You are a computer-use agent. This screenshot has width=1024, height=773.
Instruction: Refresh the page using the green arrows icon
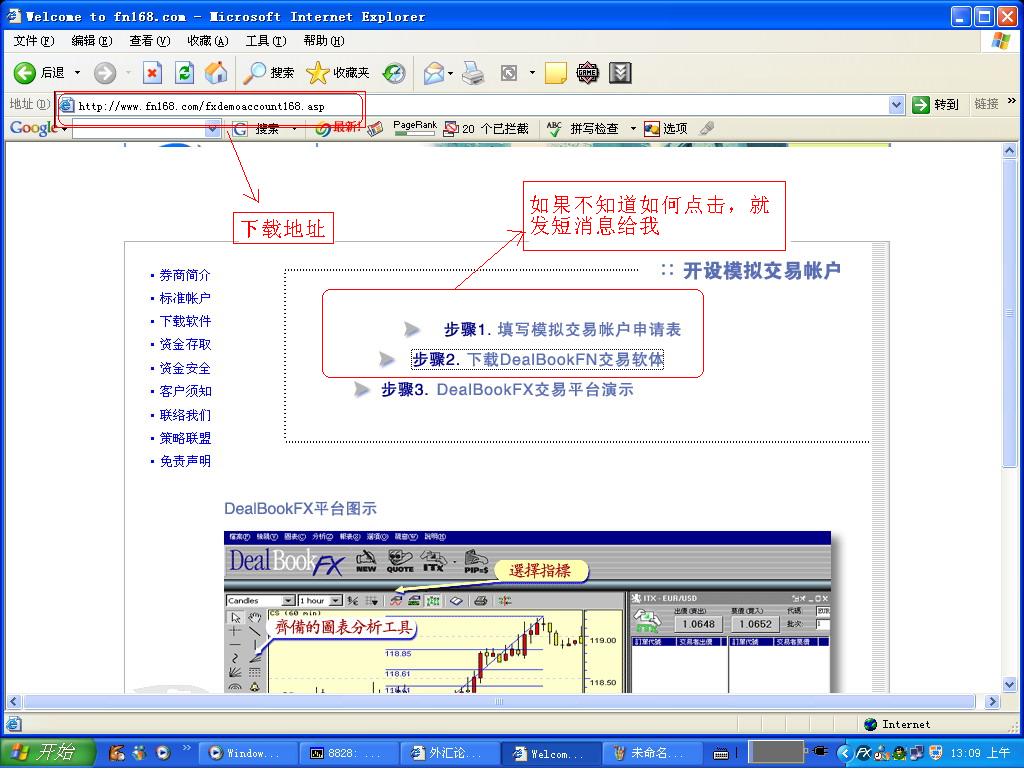click(x=185, y=72)
